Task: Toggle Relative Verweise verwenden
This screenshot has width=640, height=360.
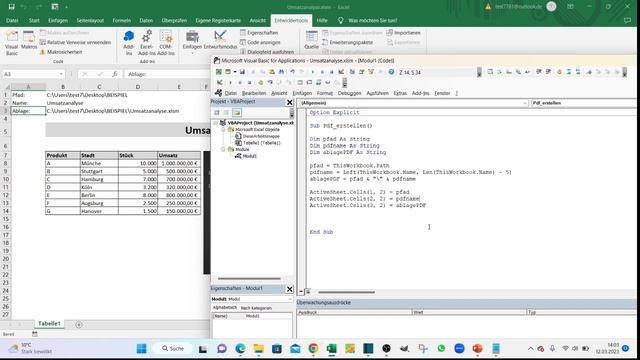Action: (x=75, y=42)
